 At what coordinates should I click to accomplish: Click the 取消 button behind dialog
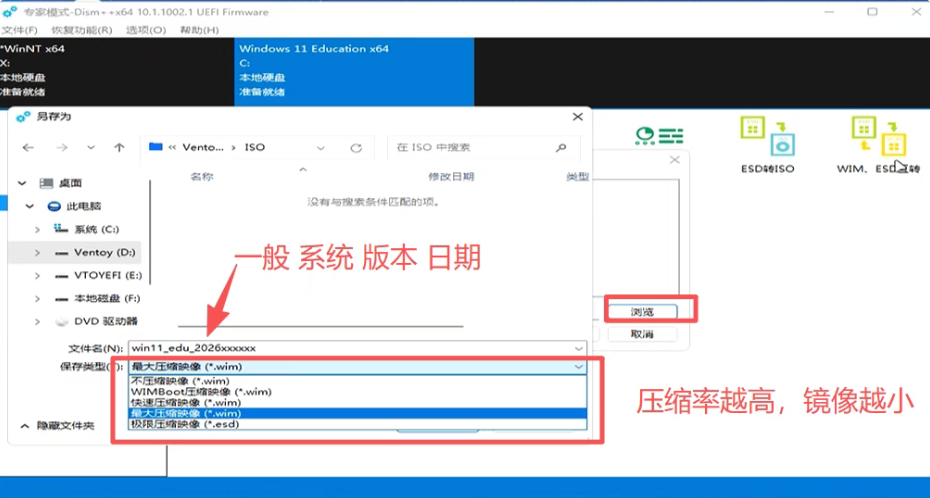coord(642,334)
